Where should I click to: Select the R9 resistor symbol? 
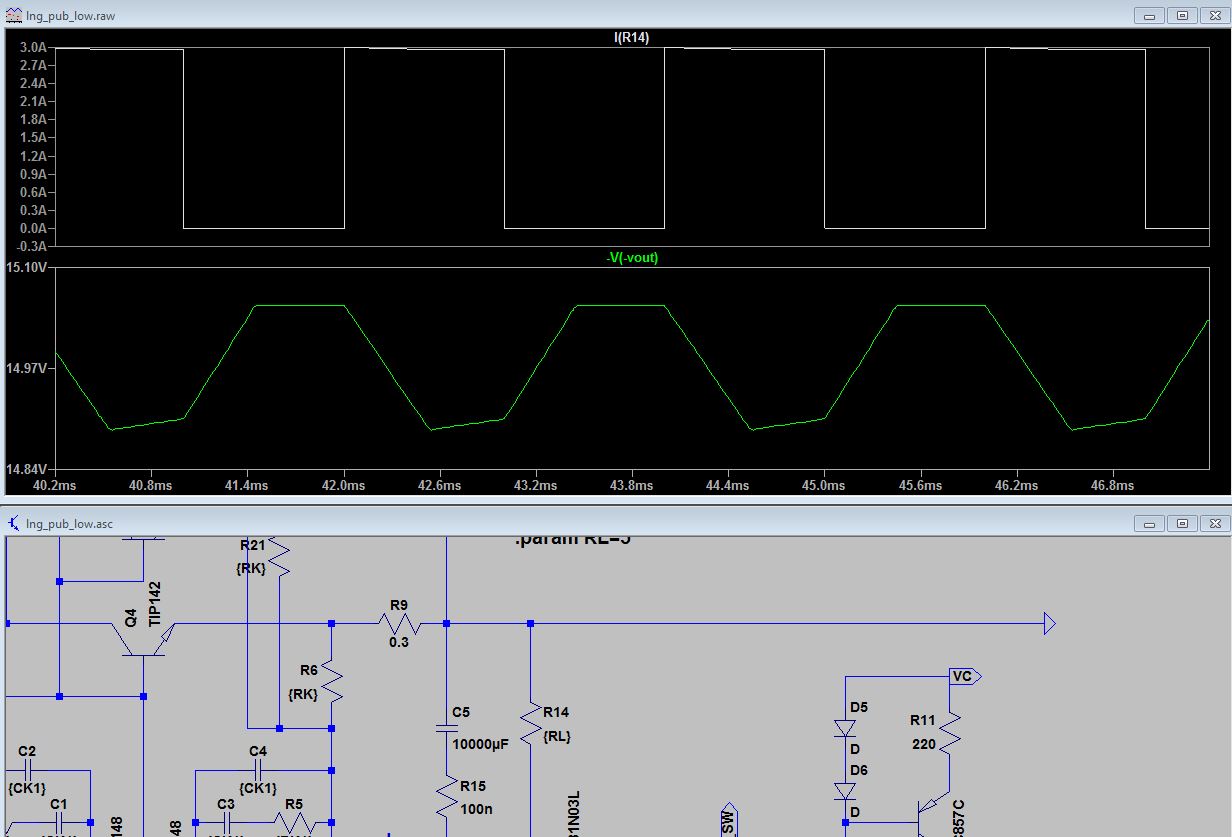pos(399,624)
